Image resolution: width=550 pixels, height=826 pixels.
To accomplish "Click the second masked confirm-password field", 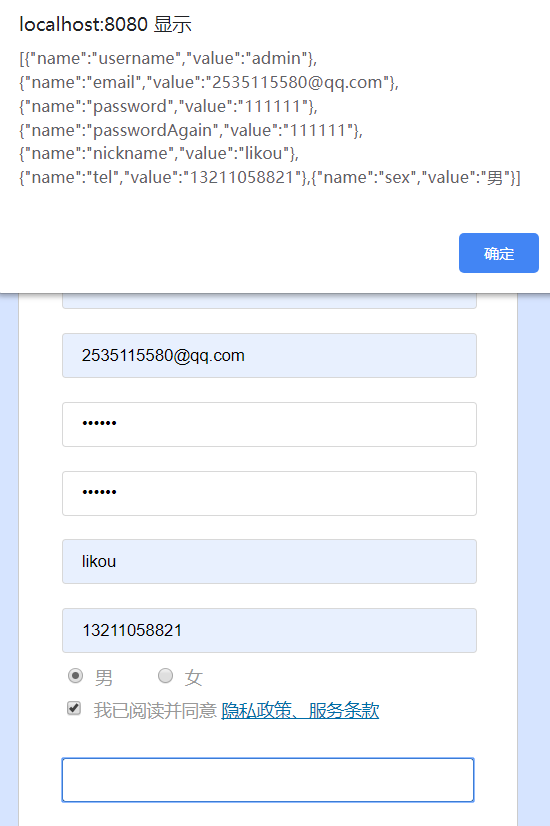I will coord(269,494).
